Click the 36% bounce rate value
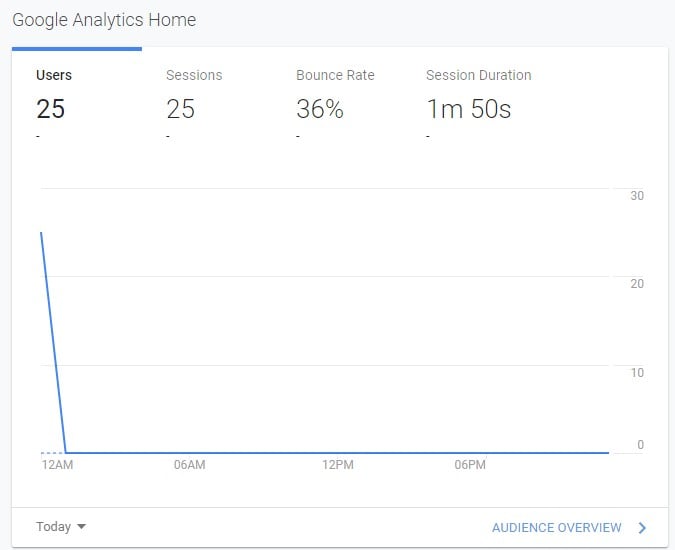 320,109
